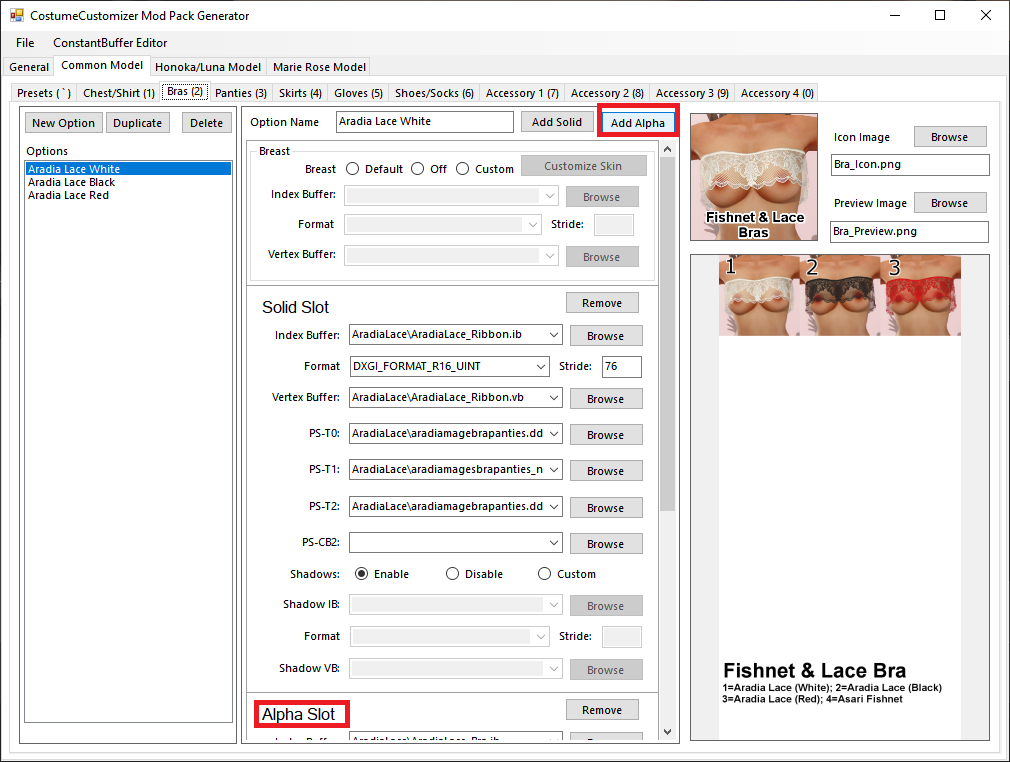
Task: Click the Add Alpha button
Action: point(638,122)
